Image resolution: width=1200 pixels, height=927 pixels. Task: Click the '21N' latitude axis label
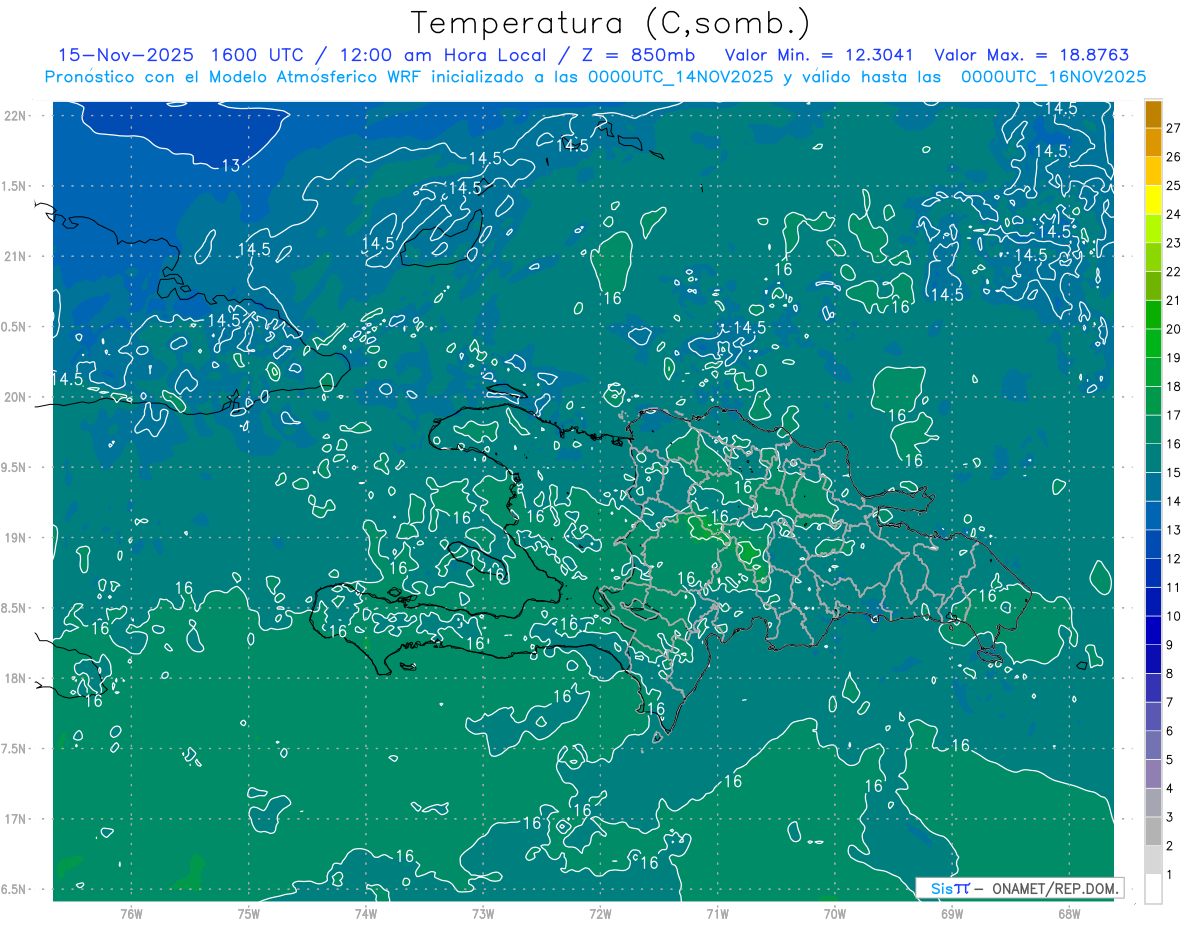(17, 256)
